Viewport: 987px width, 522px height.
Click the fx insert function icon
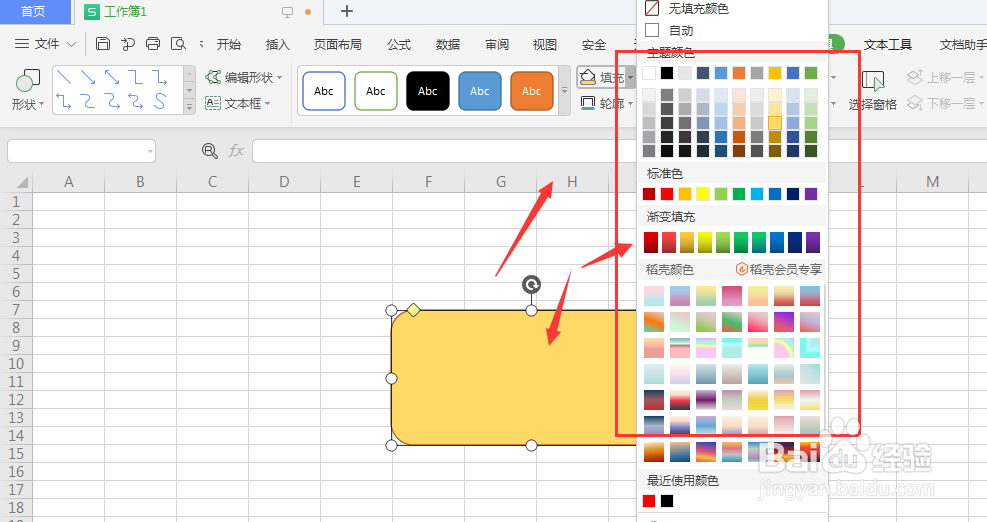tap(236, 150)
